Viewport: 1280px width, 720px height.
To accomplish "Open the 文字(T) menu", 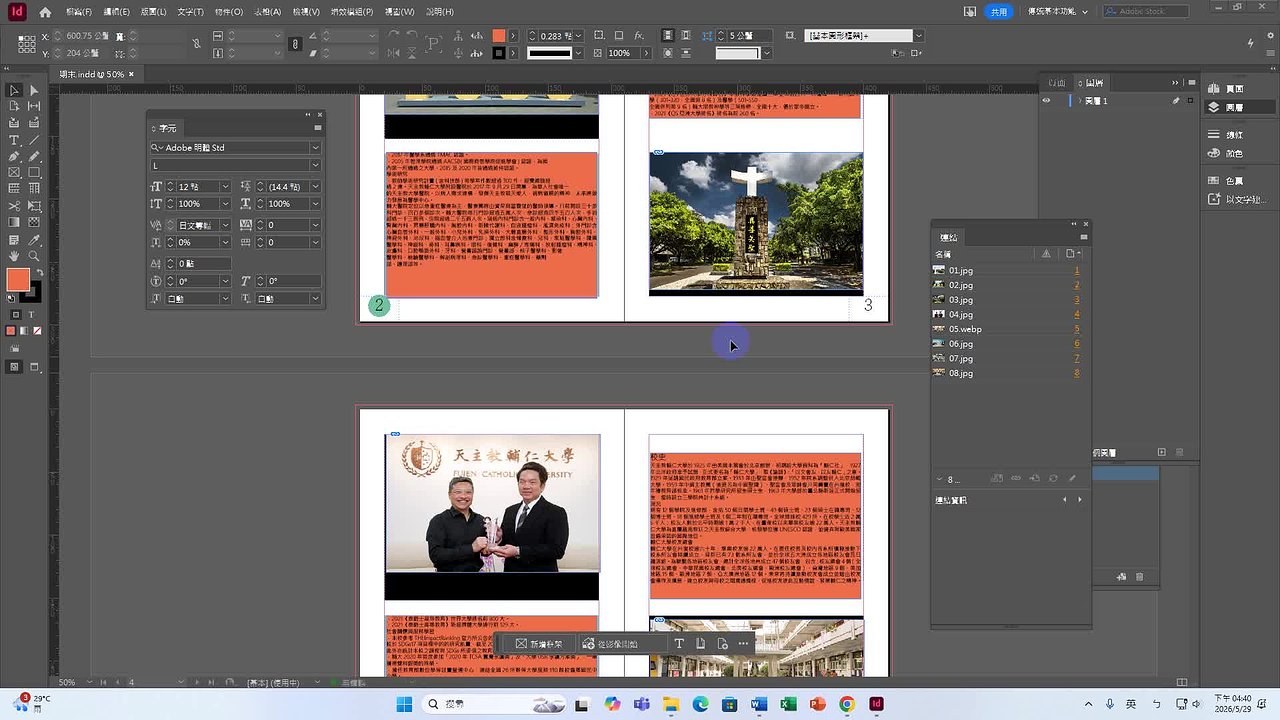I will [x=190, y=12].
